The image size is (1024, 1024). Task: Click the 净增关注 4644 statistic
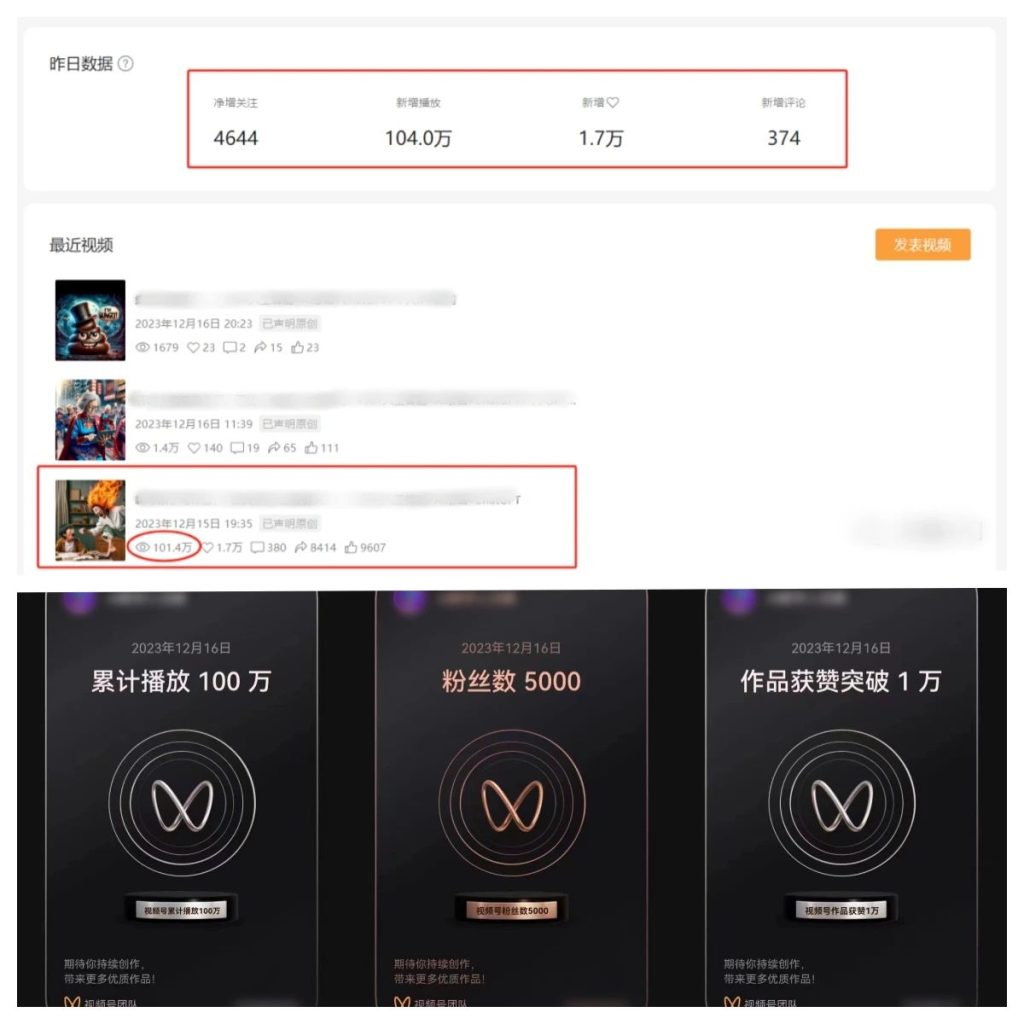click(x=236, y=122)
